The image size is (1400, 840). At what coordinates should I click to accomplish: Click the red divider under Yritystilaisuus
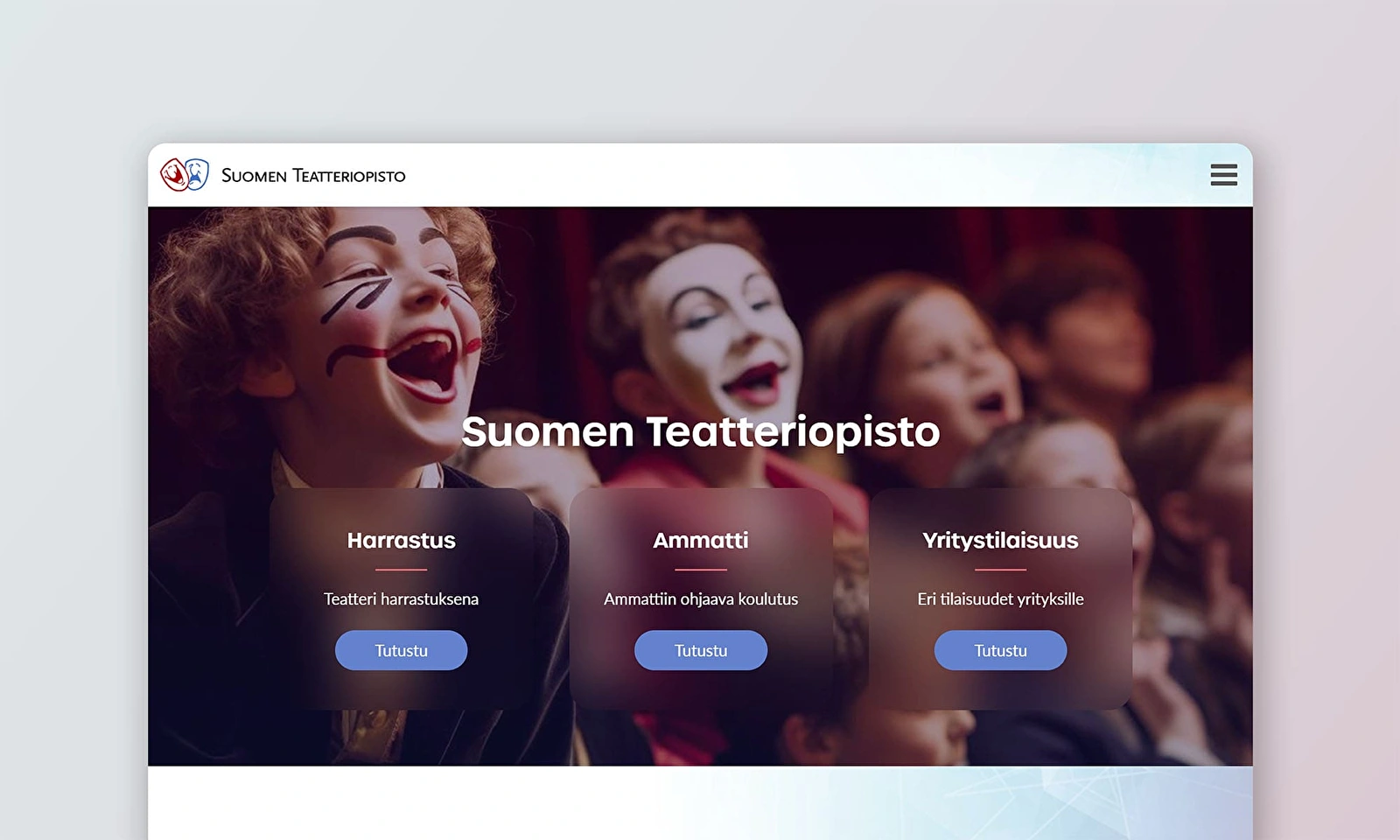[1000, 570]
